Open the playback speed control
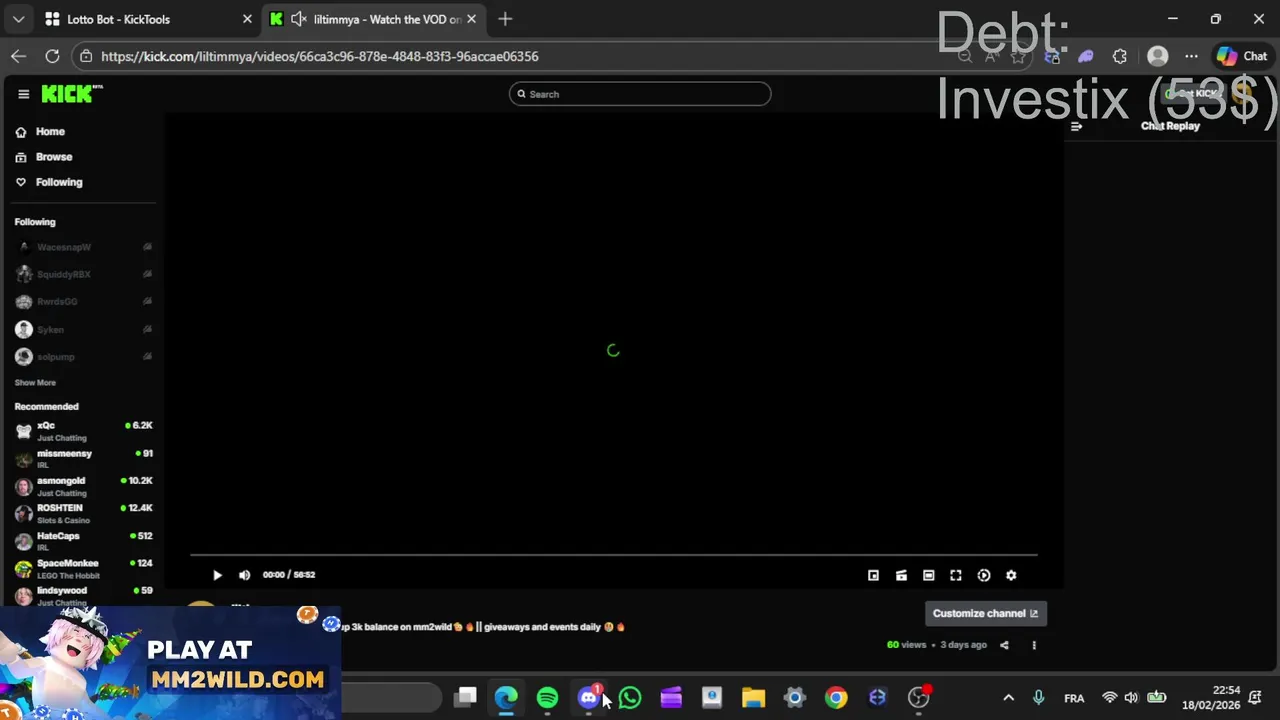The width and height of the screenshot is (1280, 720). 984,575
